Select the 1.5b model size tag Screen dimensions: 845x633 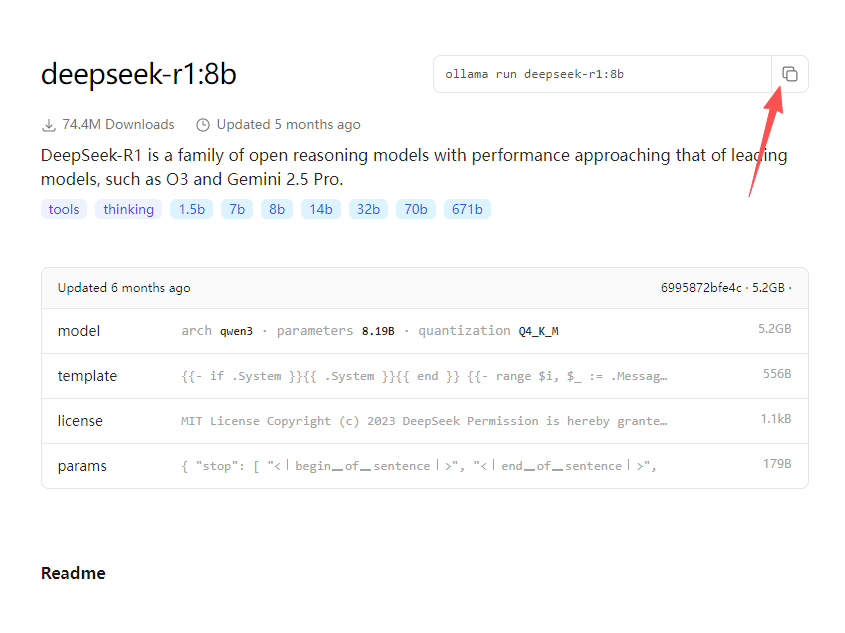click(x=191, y=209)
